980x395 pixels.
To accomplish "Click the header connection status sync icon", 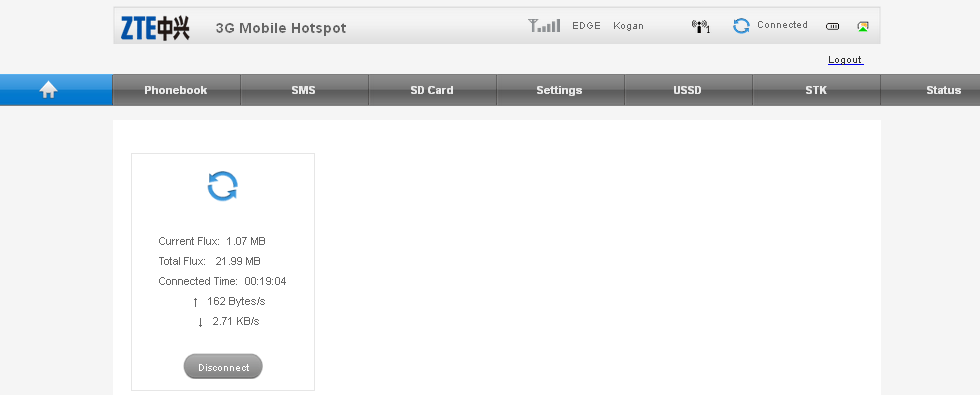I will 741,26.
